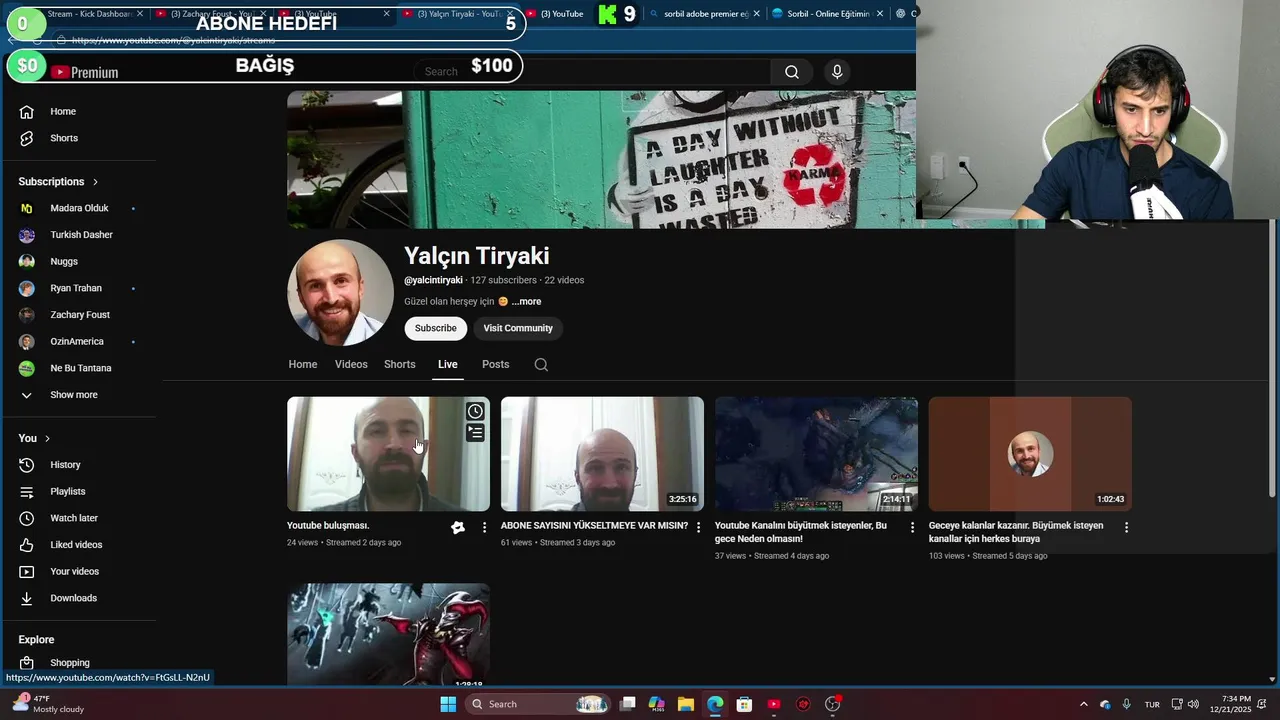The image size is (1280, 720).
Task: Click the Windows taskbar Search box
Action: (x=538, y=704)
